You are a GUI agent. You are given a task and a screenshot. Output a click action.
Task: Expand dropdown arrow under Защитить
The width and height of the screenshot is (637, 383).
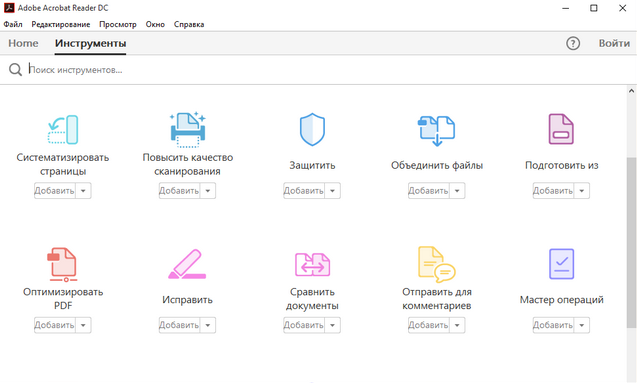(333, 190)
